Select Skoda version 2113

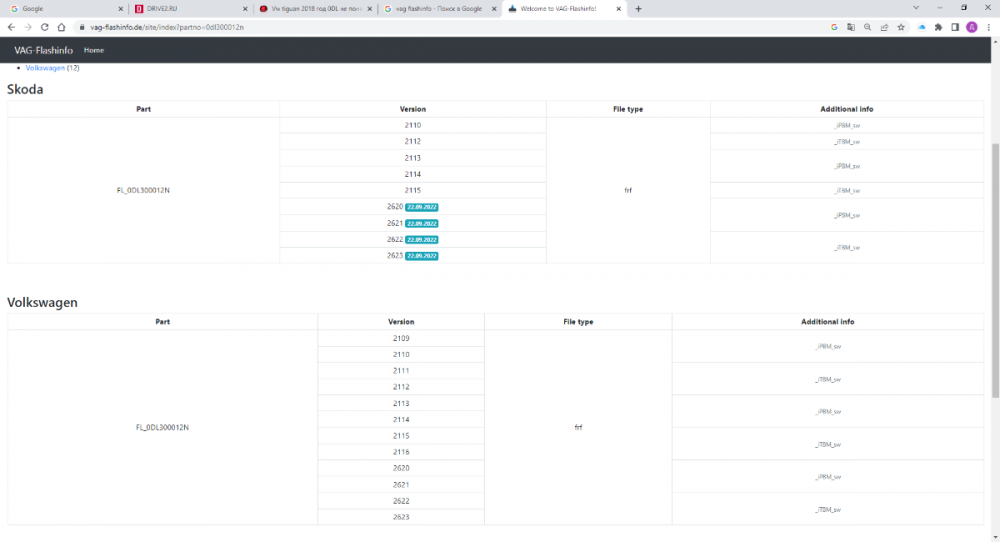413,158
